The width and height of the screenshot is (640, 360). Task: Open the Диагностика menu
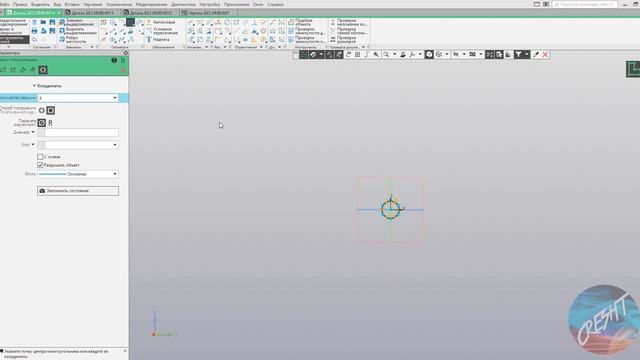[183, 4]
